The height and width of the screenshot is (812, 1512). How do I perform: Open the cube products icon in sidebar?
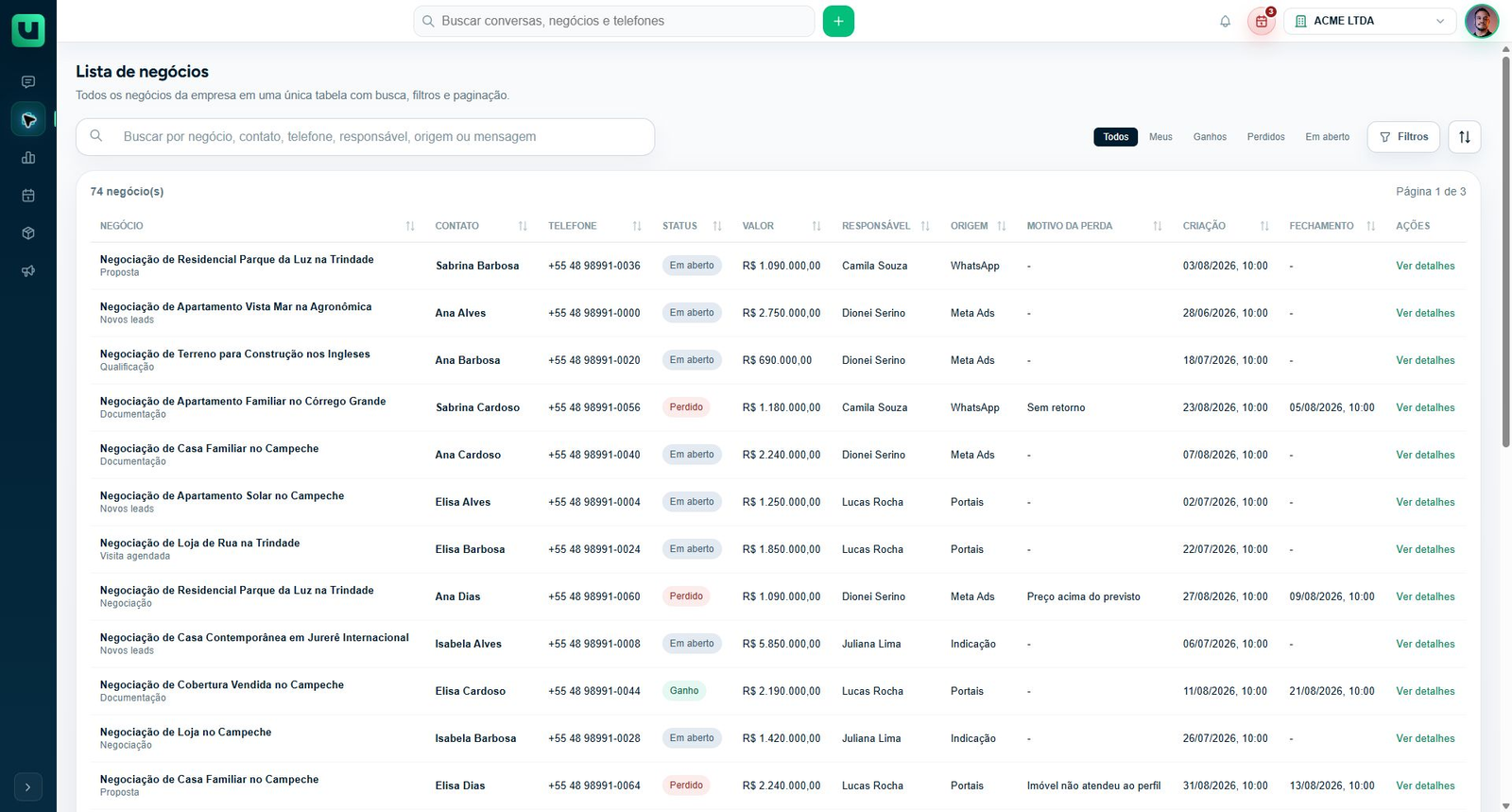click(x=28, y=233)
